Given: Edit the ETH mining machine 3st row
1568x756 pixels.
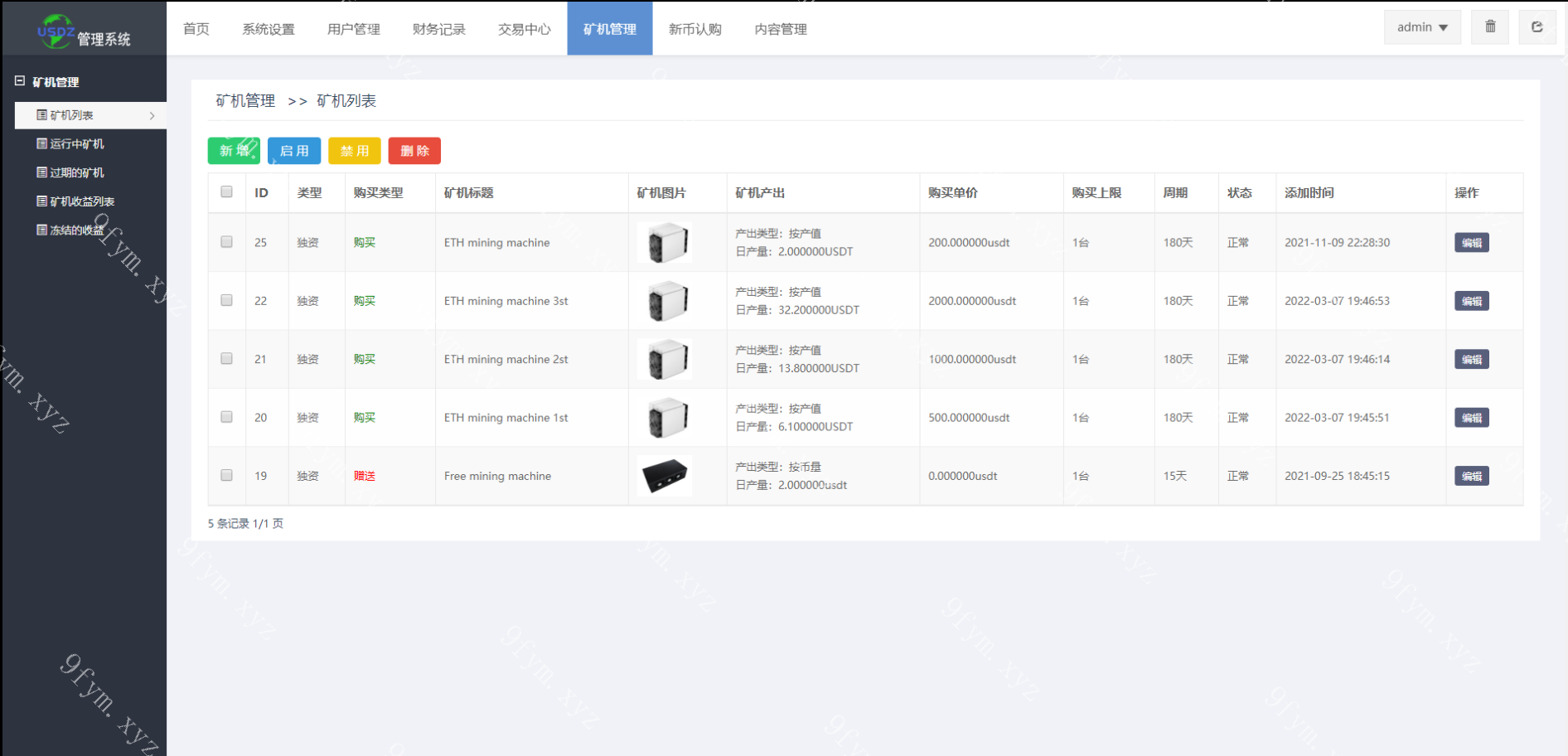Looking at the screenshot, I should [1472, 301].
